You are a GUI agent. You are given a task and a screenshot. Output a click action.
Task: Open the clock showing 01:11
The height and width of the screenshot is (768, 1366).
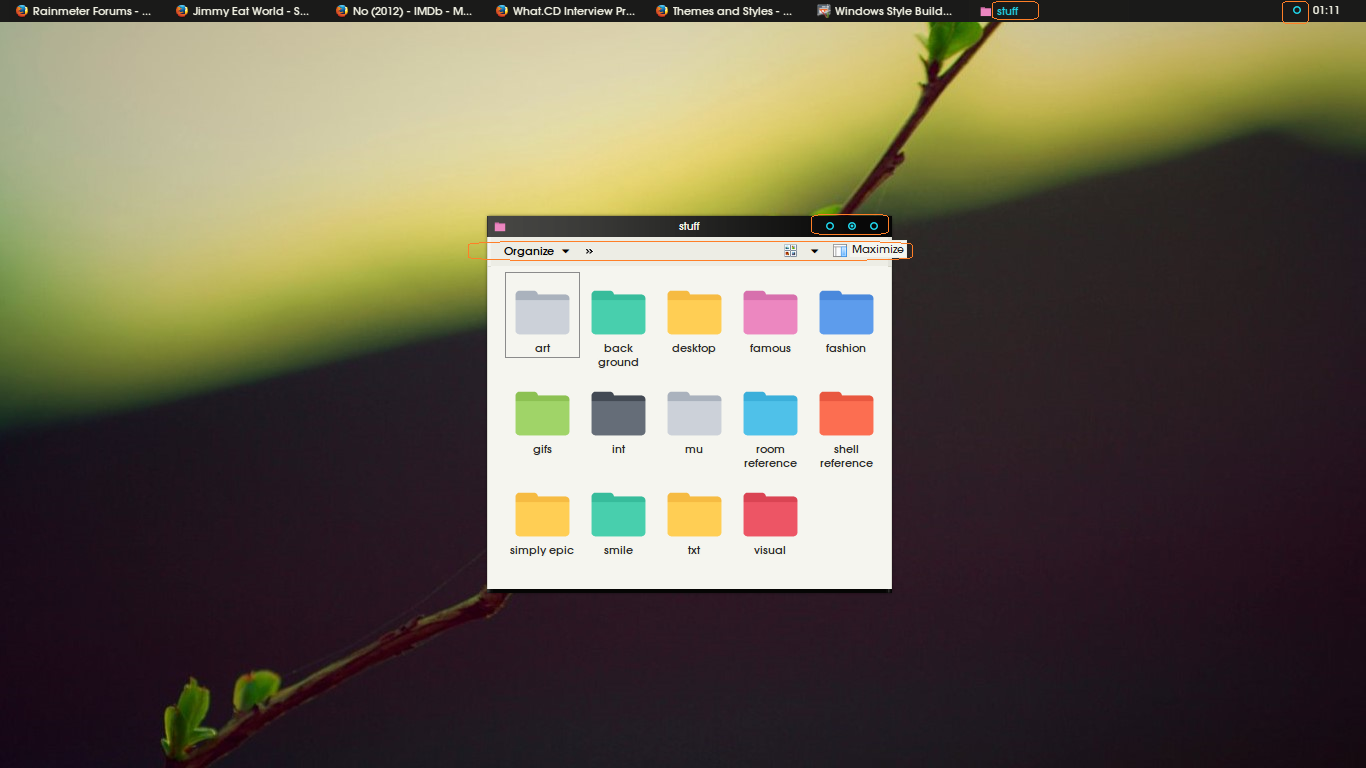click(1326, 10)
